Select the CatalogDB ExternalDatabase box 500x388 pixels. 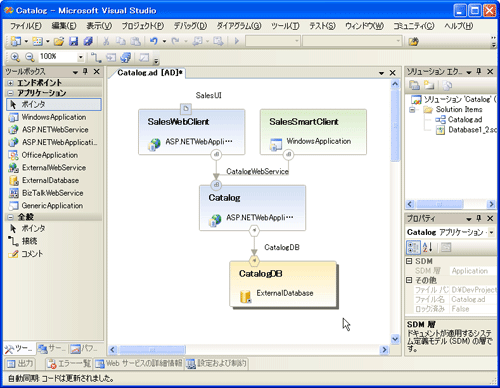click(283, 284)
